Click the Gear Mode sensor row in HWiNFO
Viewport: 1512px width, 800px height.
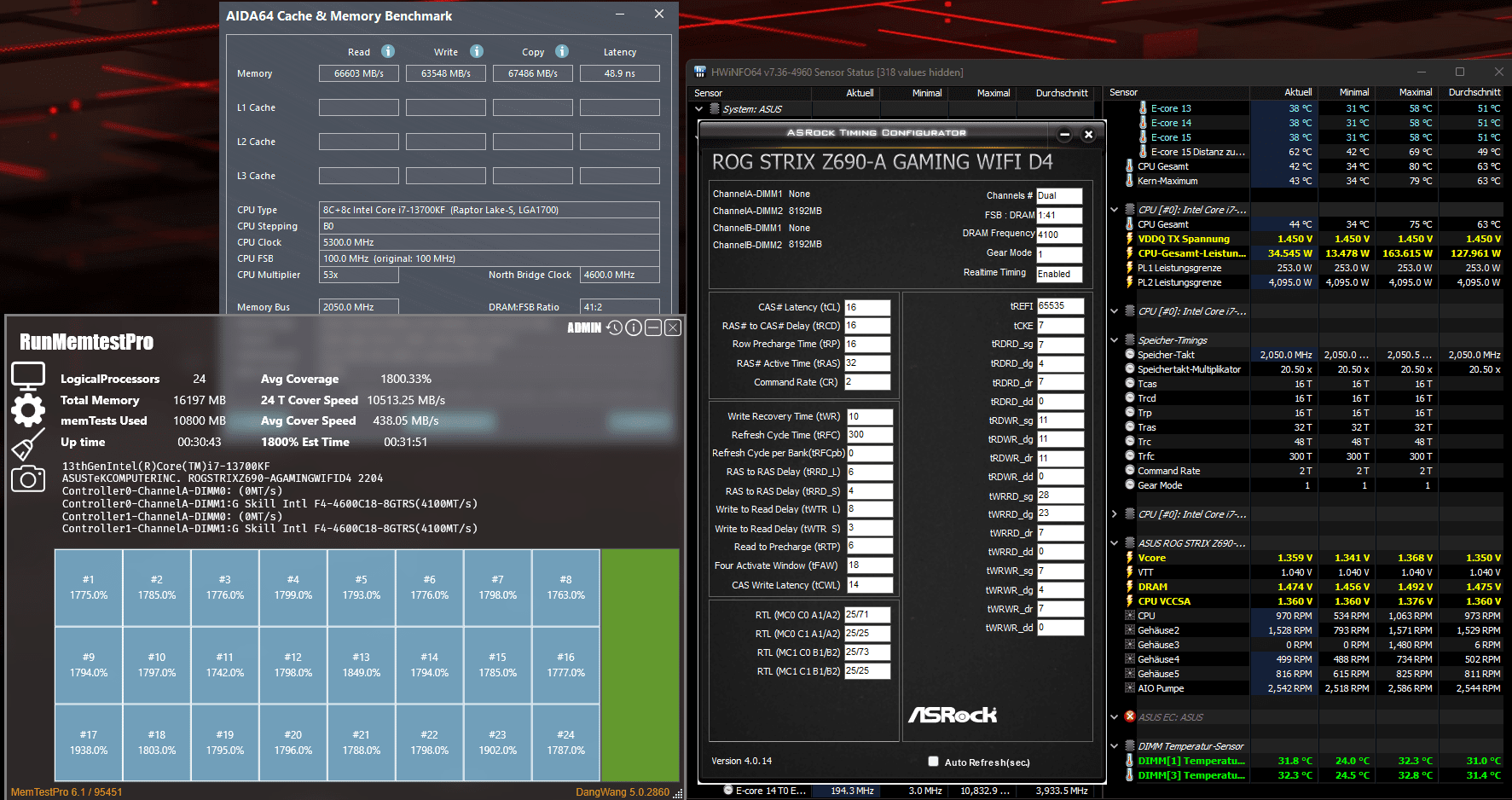(x=1313, y=485)
